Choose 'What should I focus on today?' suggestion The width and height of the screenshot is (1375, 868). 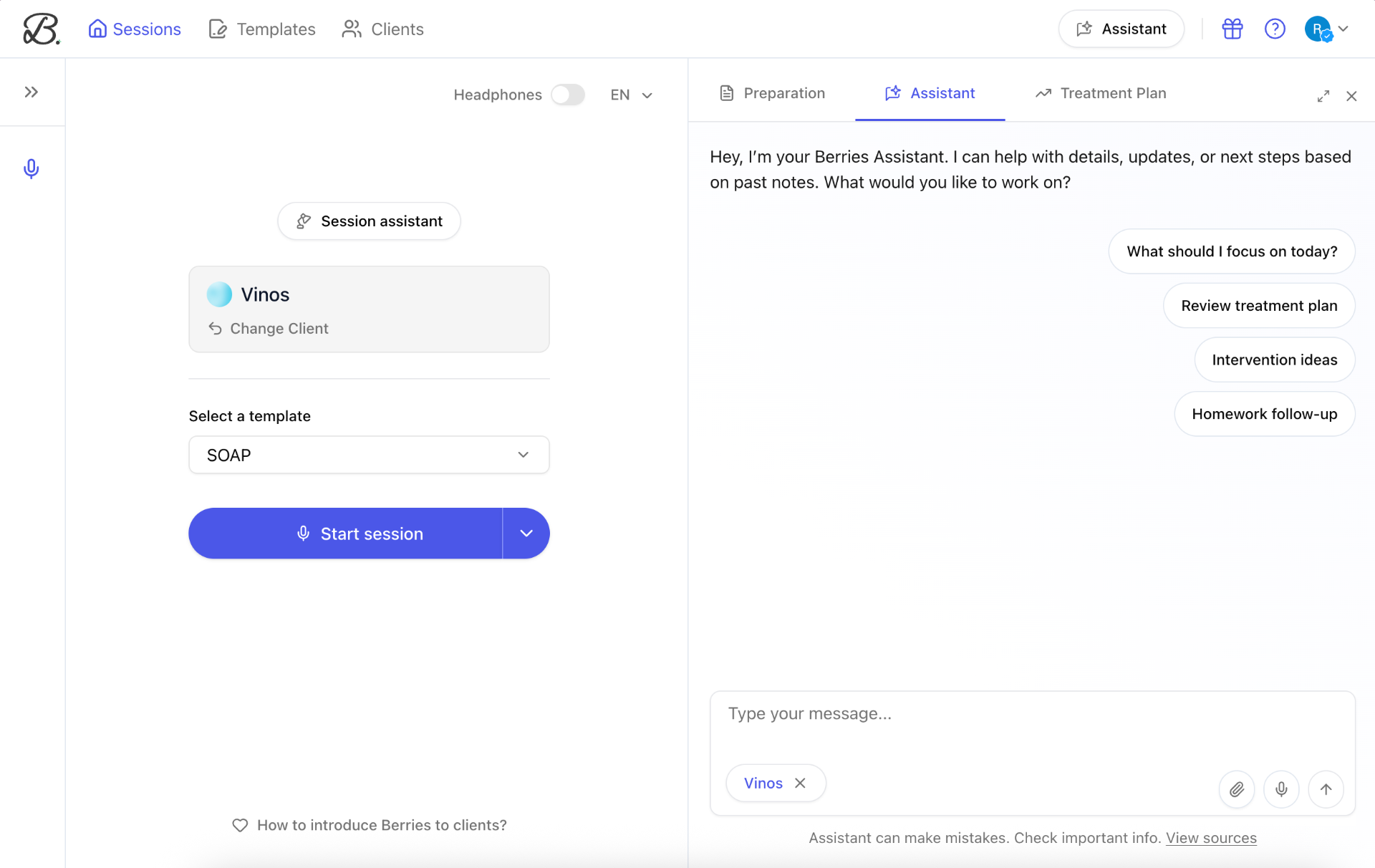[x=1232, y=251]
